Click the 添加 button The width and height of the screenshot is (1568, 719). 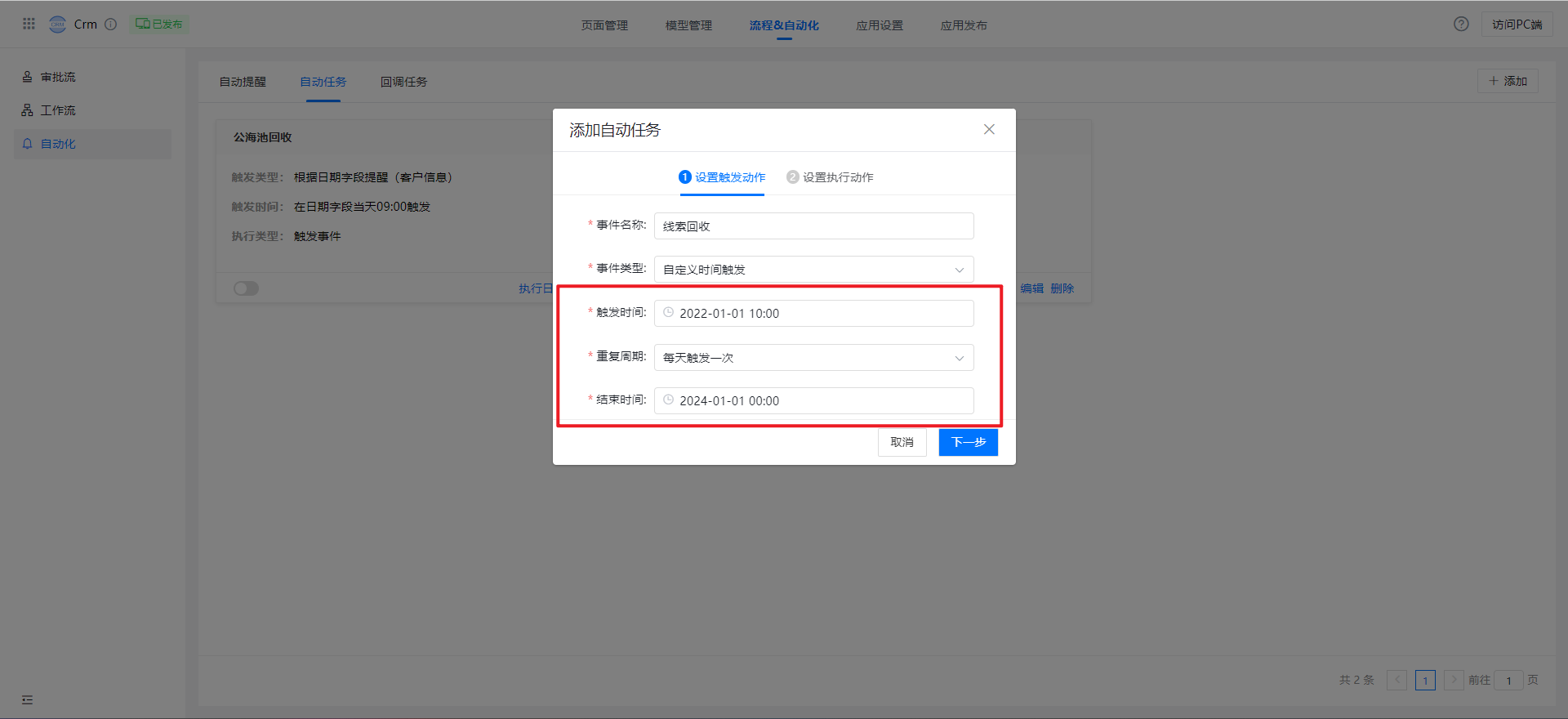click(x=1508, y=81)
